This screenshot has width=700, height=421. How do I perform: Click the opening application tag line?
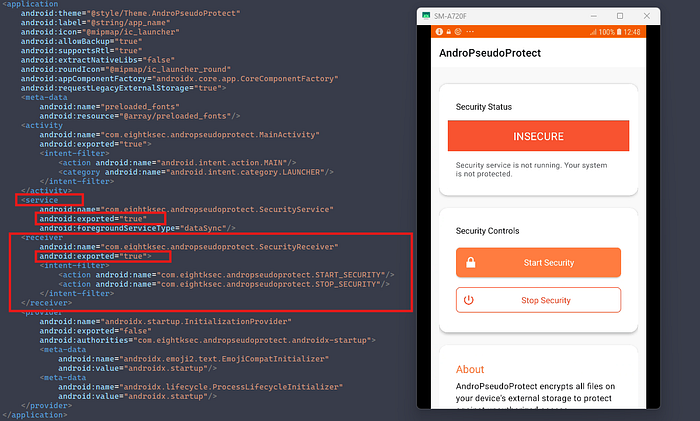click(30, 4)
